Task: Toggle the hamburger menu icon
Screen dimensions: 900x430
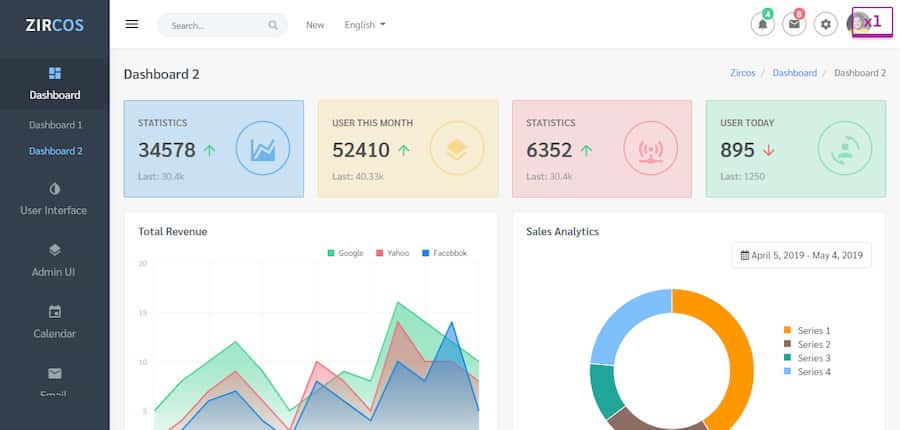Action: pyautogui.click(x=132, y=24)
